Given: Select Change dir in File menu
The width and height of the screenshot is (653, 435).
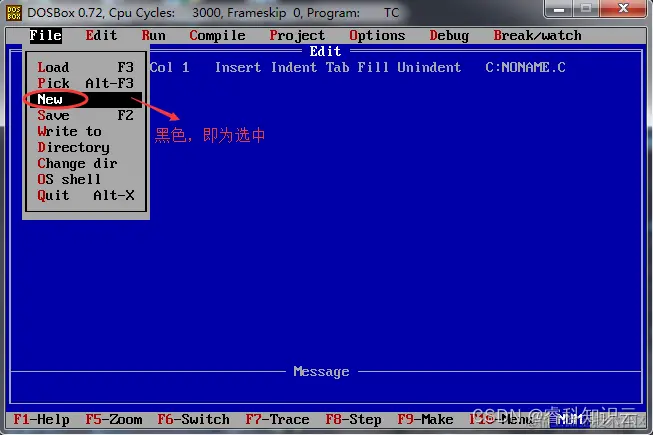Looking at the screenshot, I should click(85, 163).
